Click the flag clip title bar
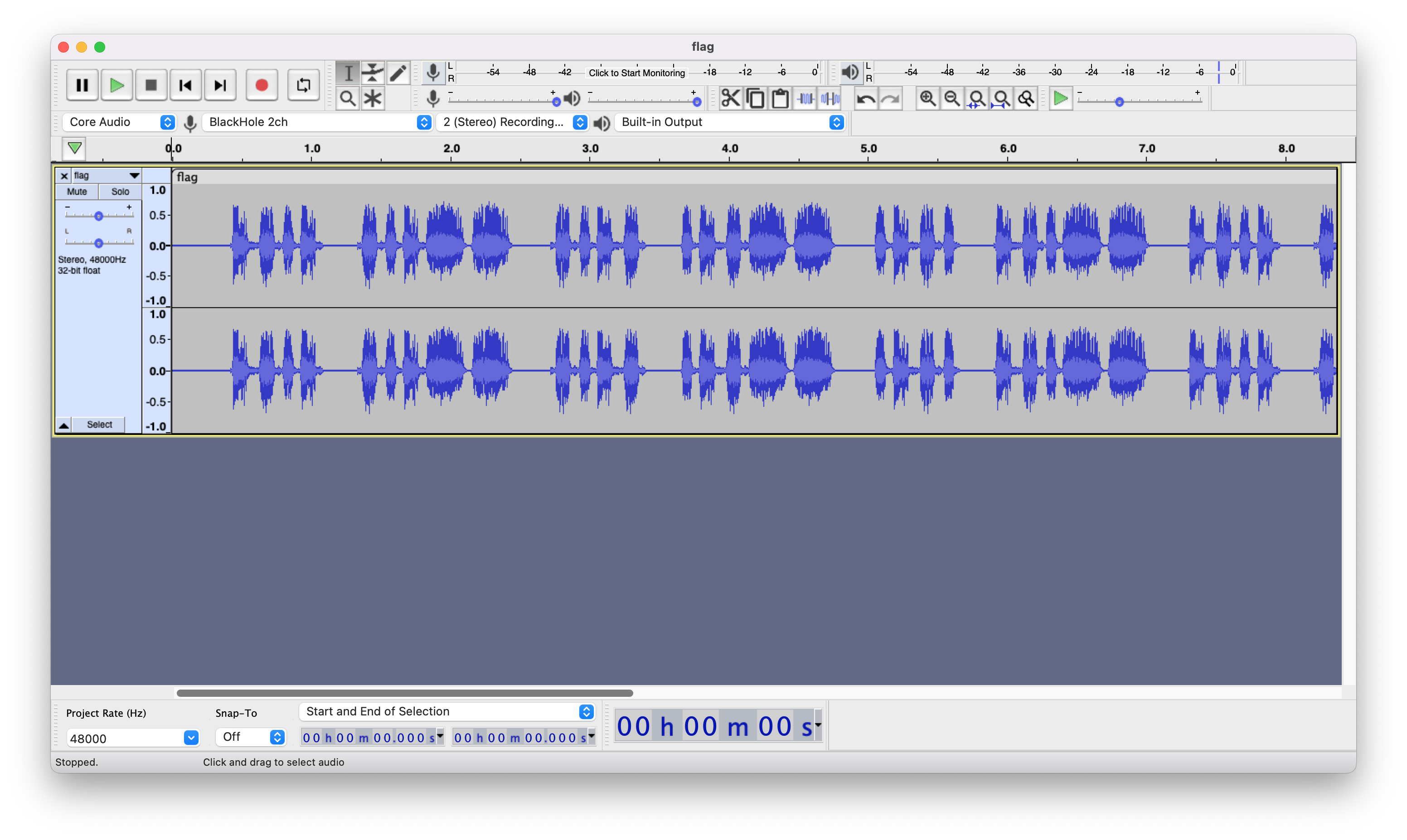This screenshot has width=1407, height=840. 754,177
